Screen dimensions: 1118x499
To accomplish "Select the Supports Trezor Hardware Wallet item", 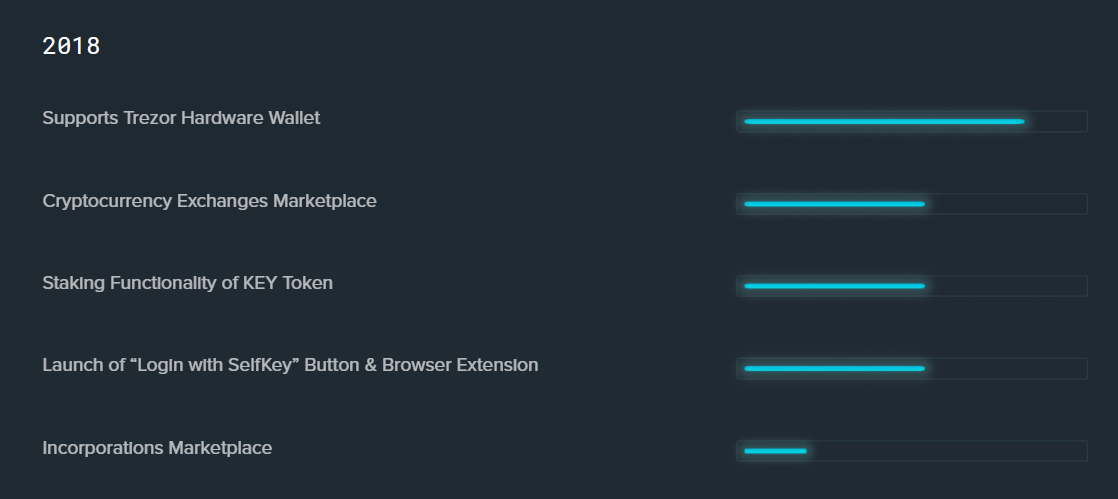I will (181, 118).
